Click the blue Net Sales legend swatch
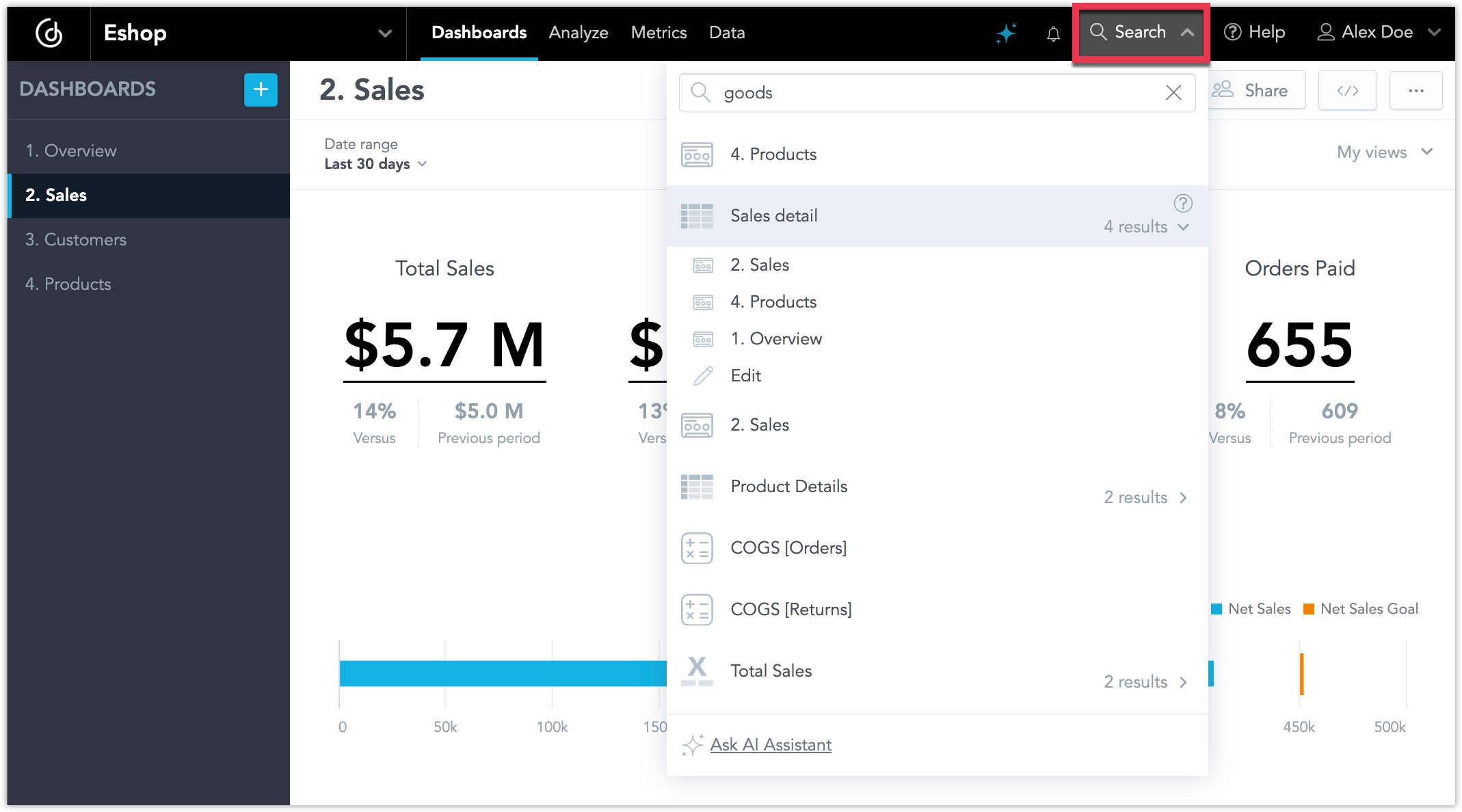 coord(1216,608)
